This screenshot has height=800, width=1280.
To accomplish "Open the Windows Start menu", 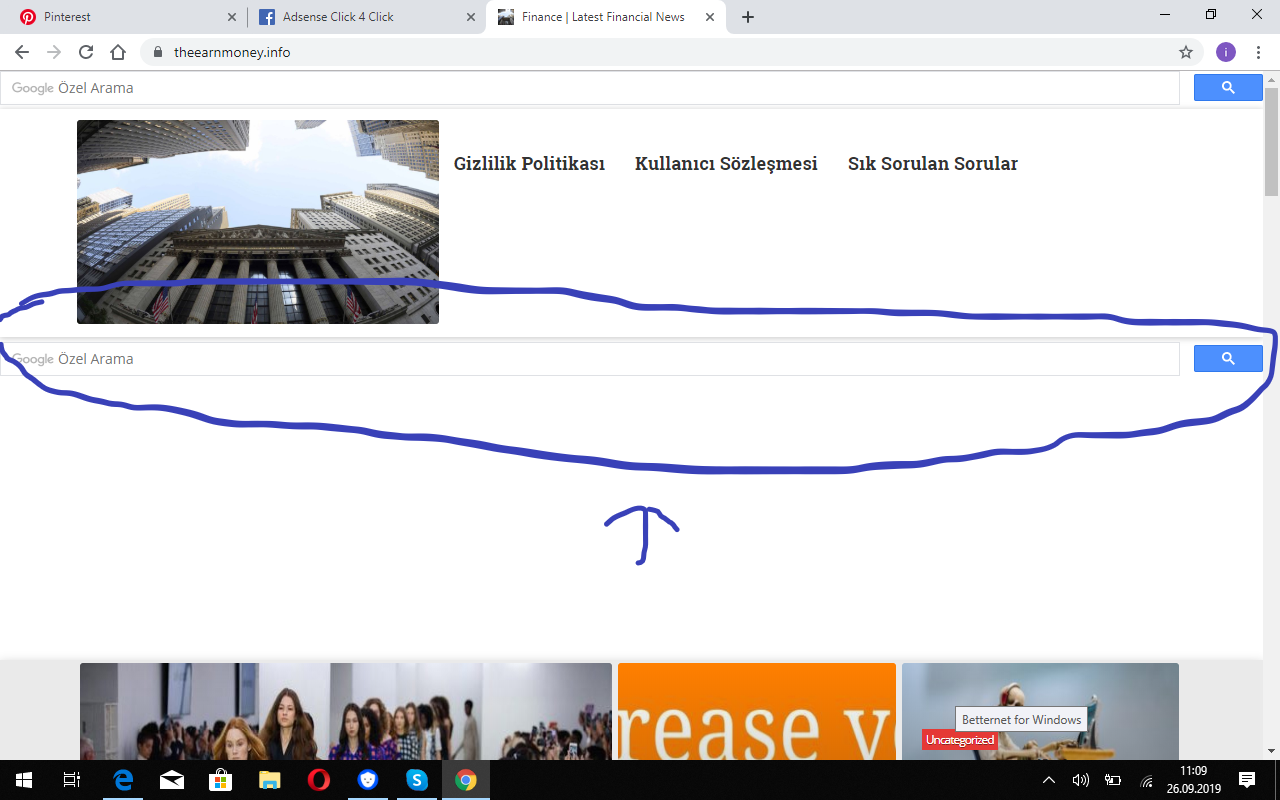I will 24,780.
